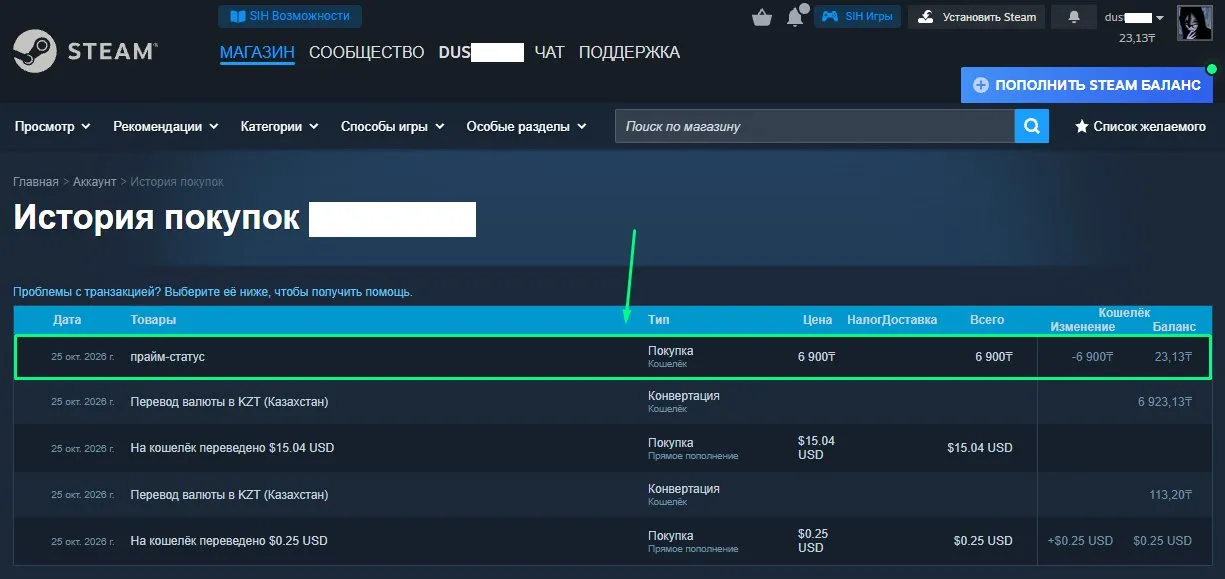Click the Дата column header
Screen dimensions: 1225x579
67,320
